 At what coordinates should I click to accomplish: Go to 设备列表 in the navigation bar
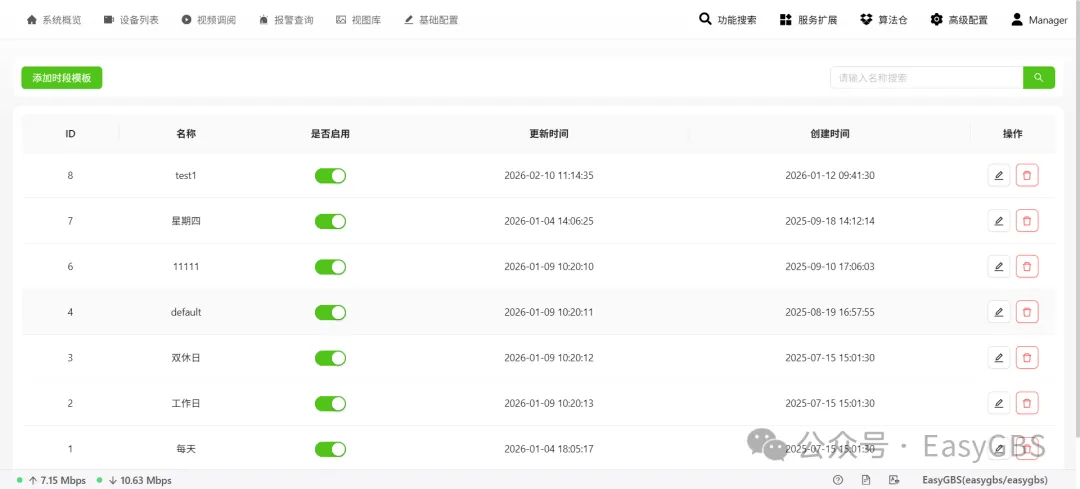131,20
